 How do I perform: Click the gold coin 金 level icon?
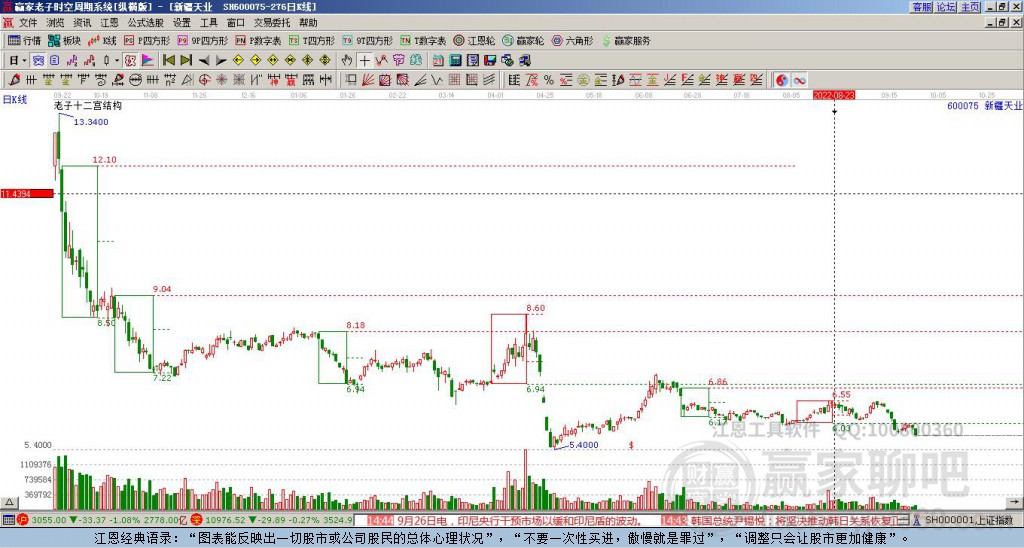(583, 80)
